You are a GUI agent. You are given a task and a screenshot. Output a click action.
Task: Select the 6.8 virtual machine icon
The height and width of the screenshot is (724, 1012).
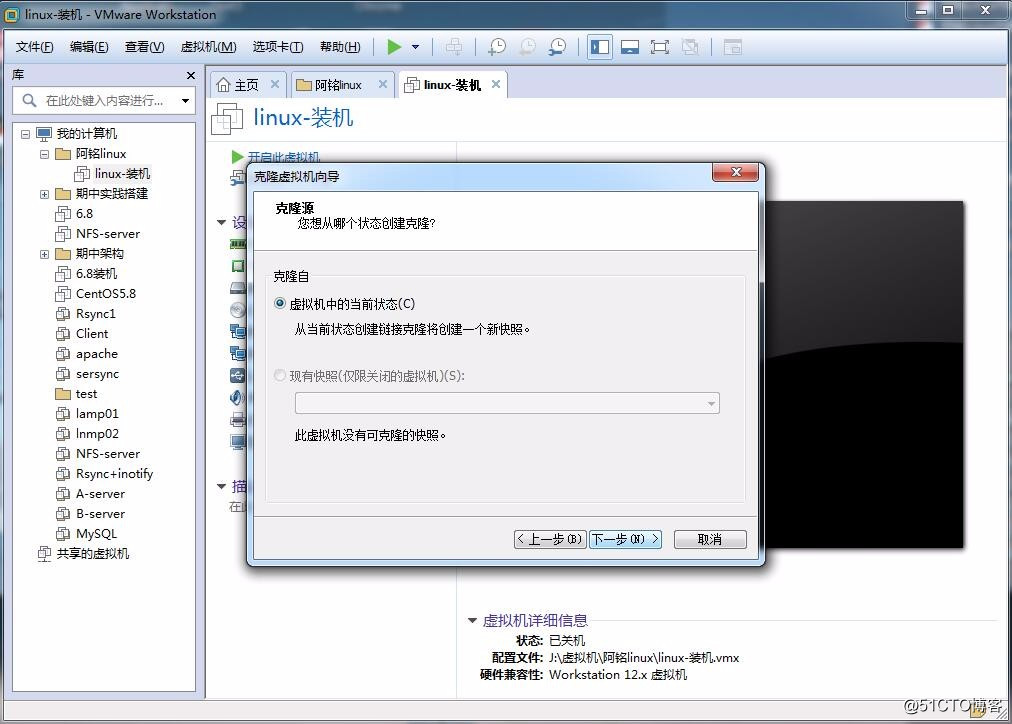(63, 214)
